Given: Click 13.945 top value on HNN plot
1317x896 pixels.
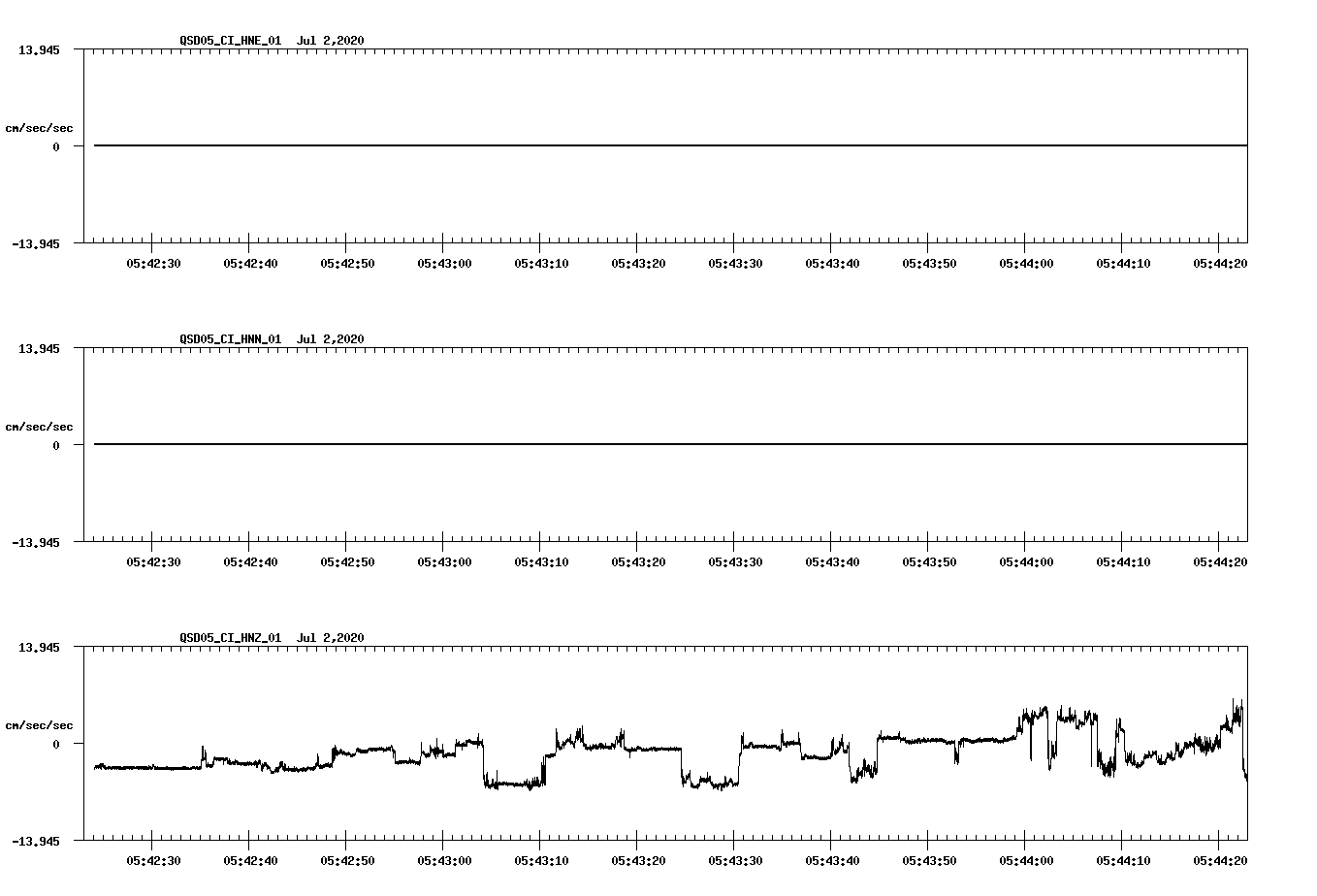Looking at the screenshot, I should coord(39,348).
